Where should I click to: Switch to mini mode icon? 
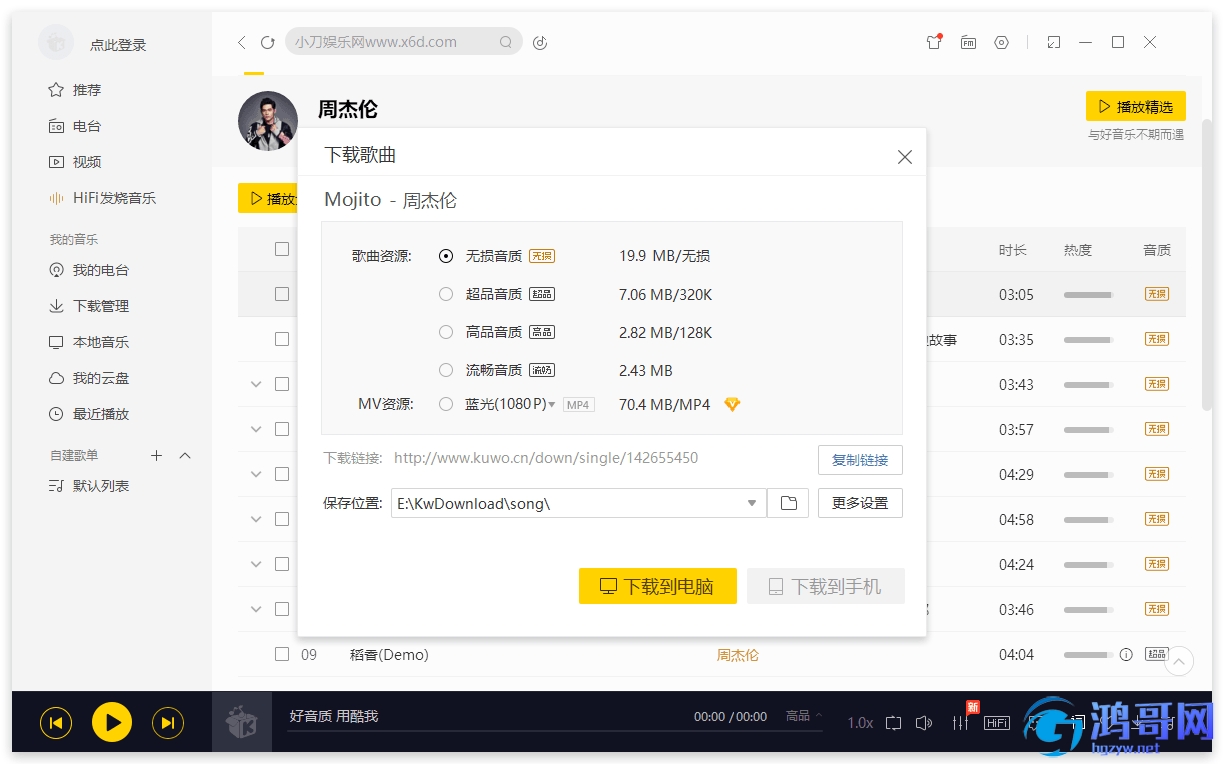click(1053, 42)
